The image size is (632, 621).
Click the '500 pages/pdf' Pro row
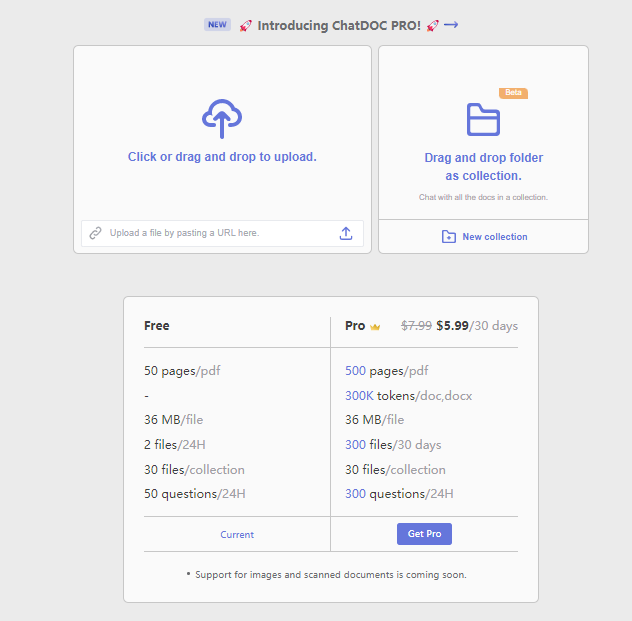point(387,371)
